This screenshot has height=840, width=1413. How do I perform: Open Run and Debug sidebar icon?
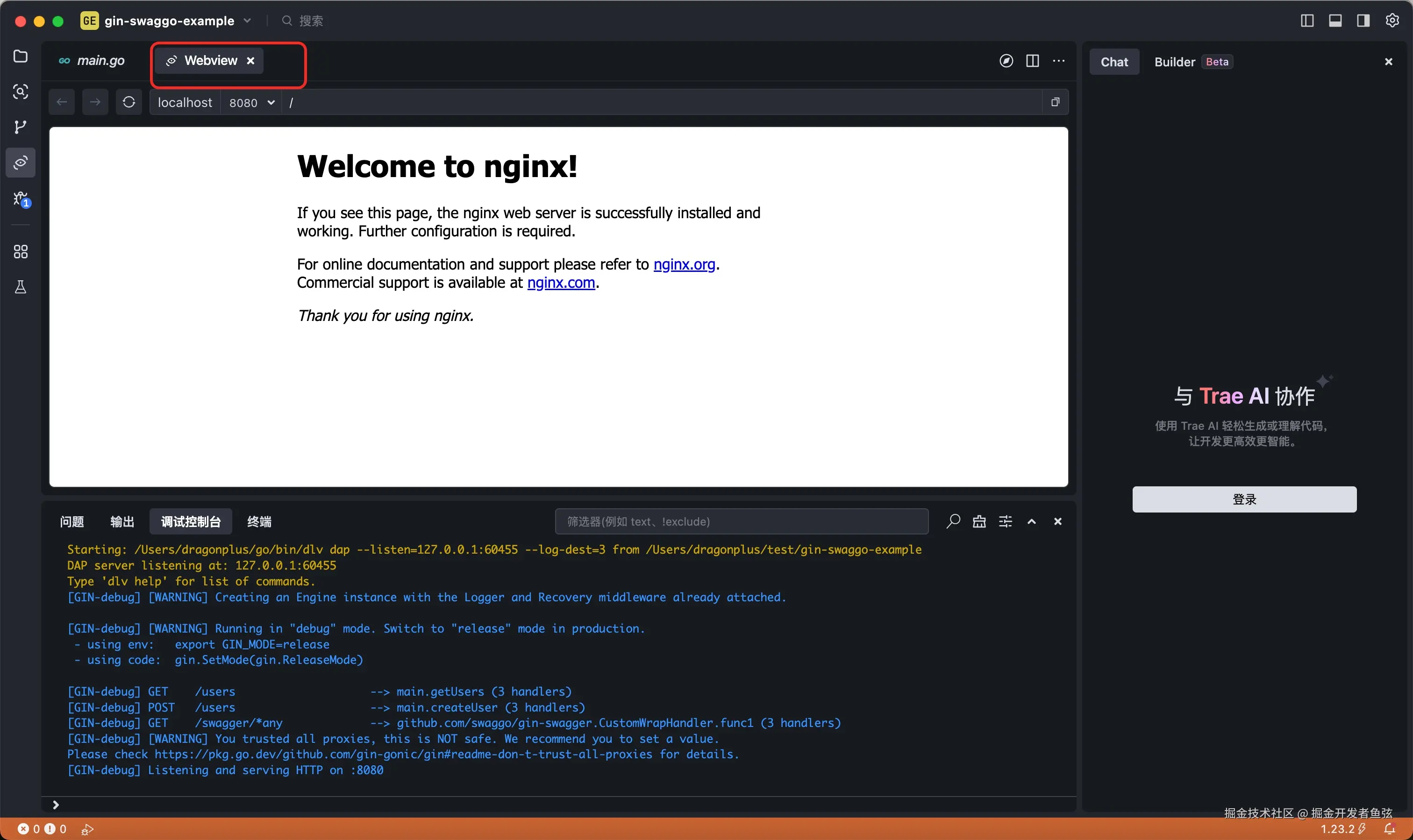point(21,199)
